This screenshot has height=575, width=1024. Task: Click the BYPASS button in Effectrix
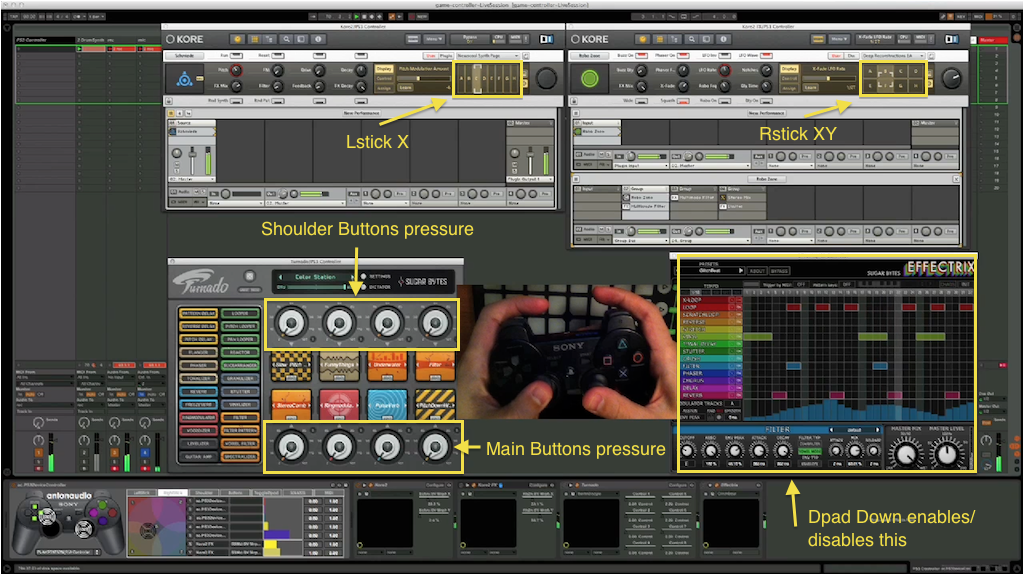click(x=779, y=271)
